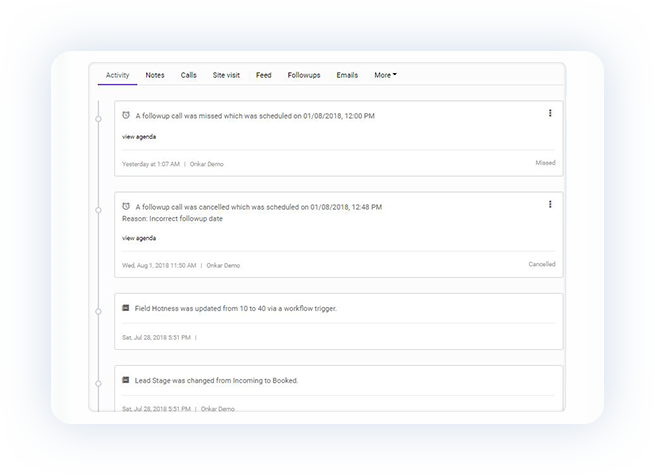Go to the Feed tab

click(264, 75)
